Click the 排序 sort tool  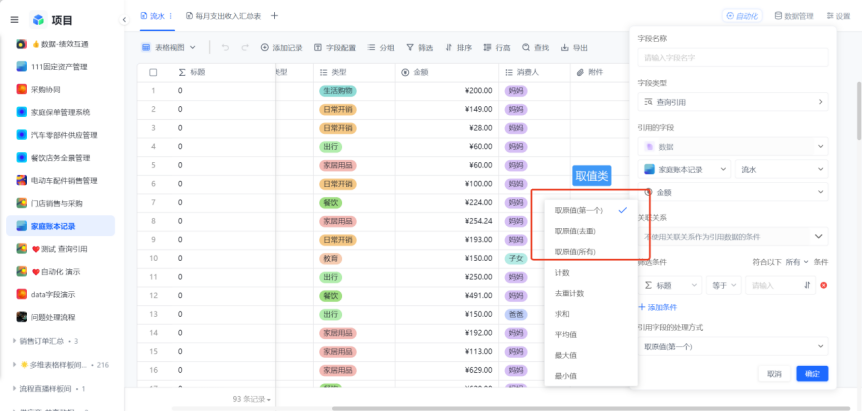click(x=458, y=48)
